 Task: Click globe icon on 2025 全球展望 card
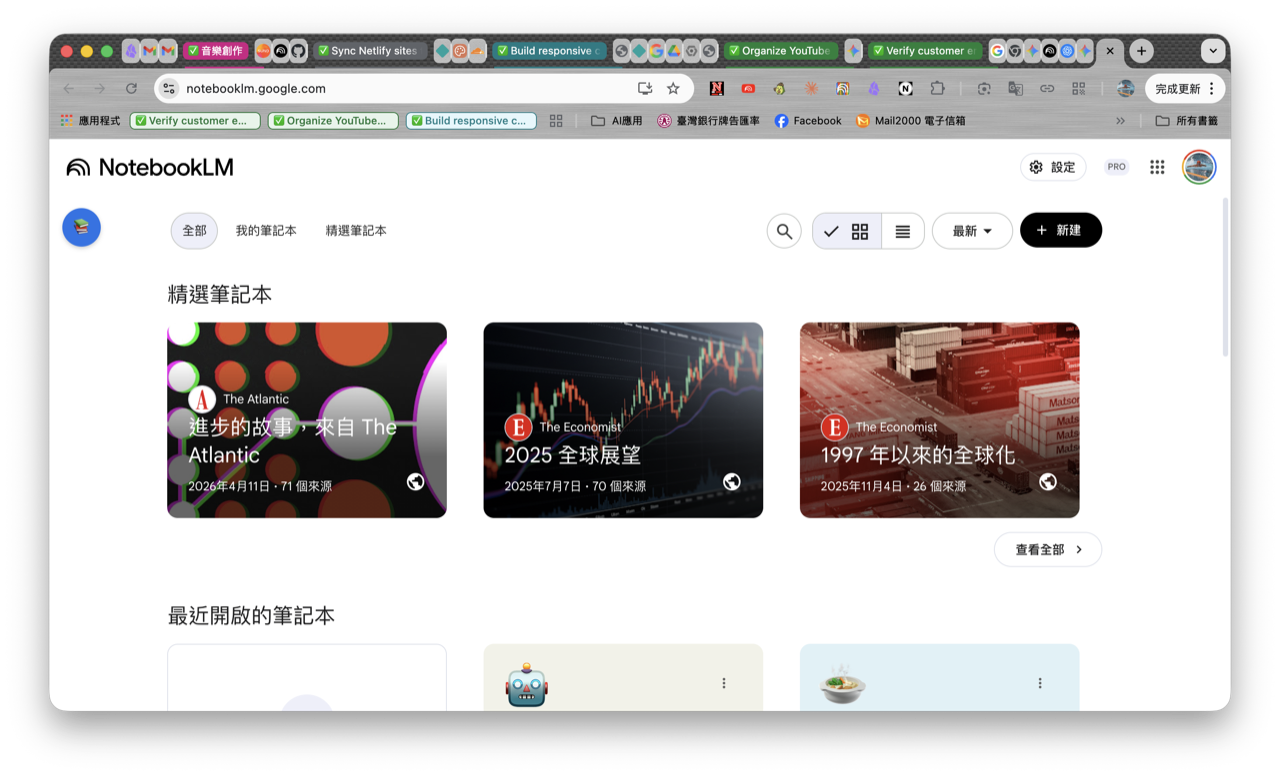click(x=732, y=482)
